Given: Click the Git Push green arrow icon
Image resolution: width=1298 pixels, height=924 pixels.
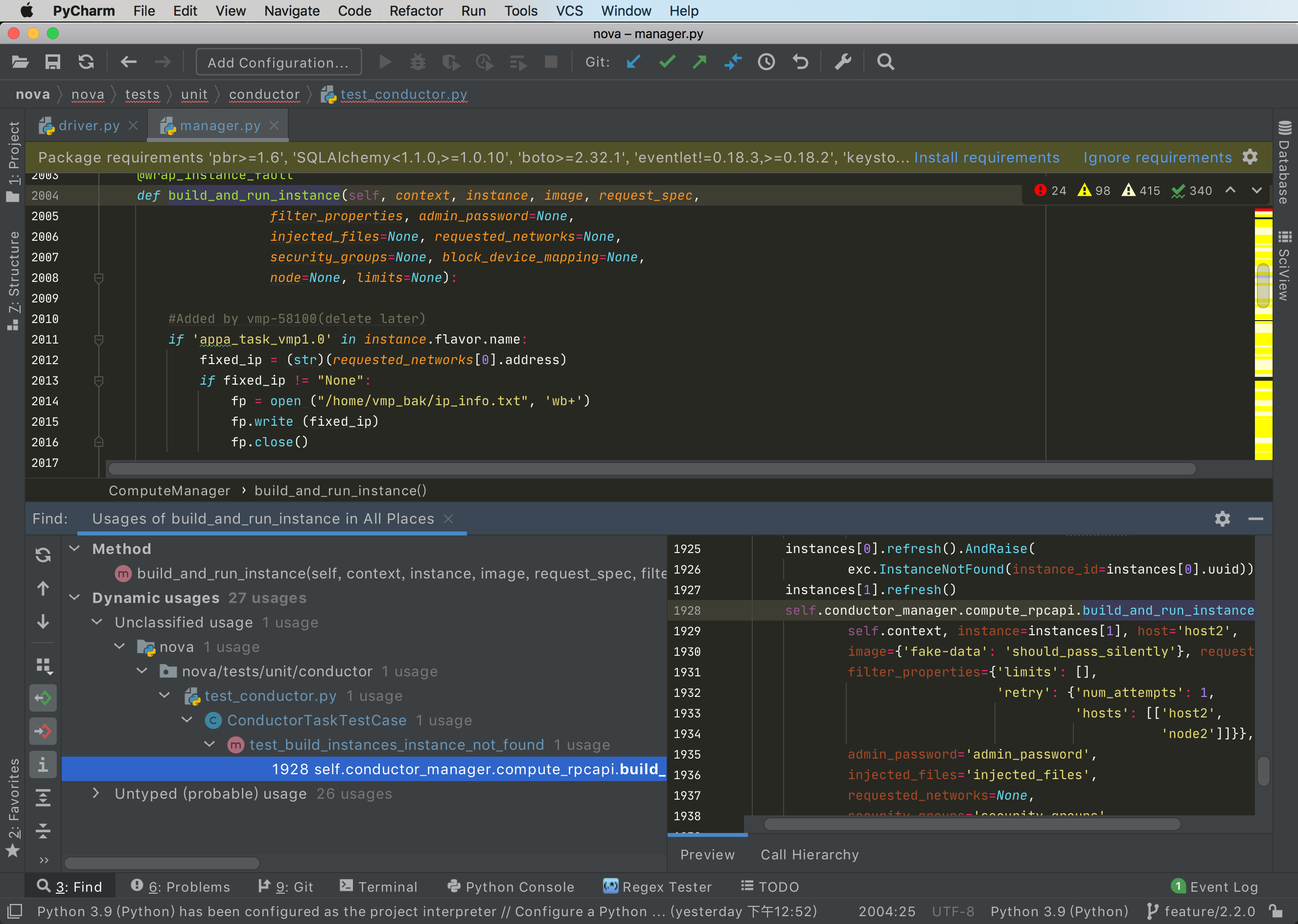Looking at the screenshot, I should click(x=699, y=62).
